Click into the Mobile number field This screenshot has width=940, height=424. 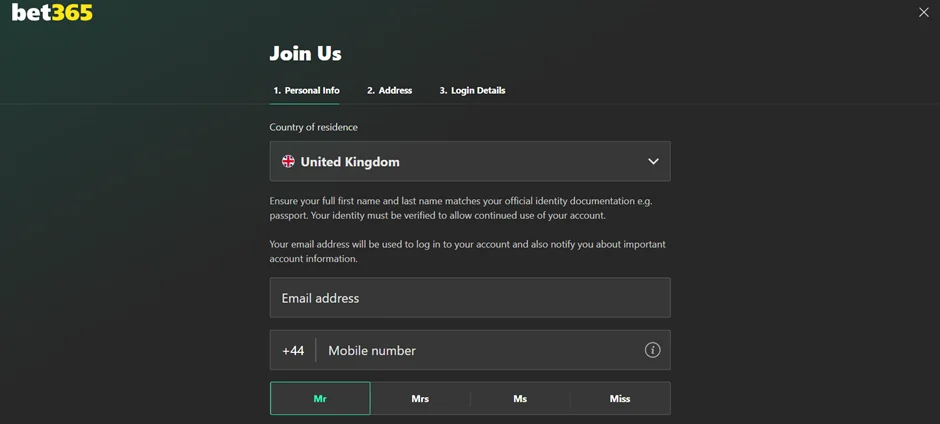pos(480,351)
